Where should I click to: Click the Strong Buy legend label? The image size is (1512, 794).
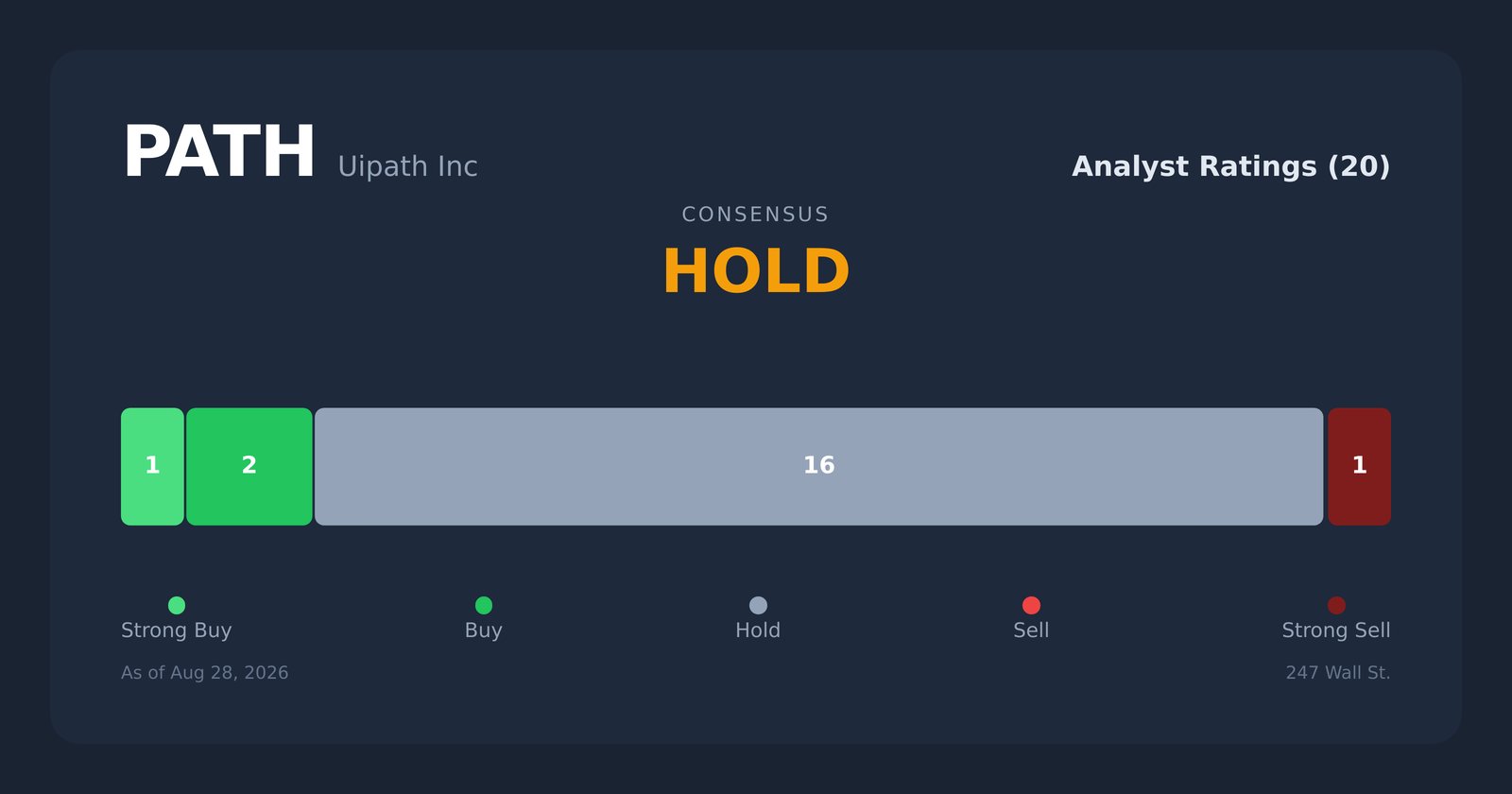point(177,630)
